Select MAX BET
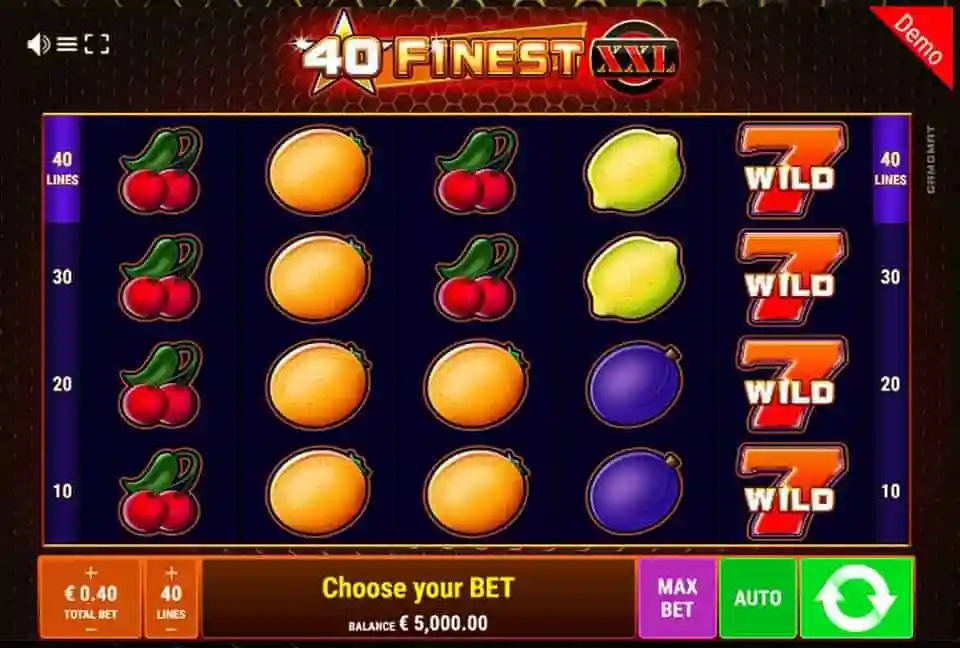 click(677, 598)
